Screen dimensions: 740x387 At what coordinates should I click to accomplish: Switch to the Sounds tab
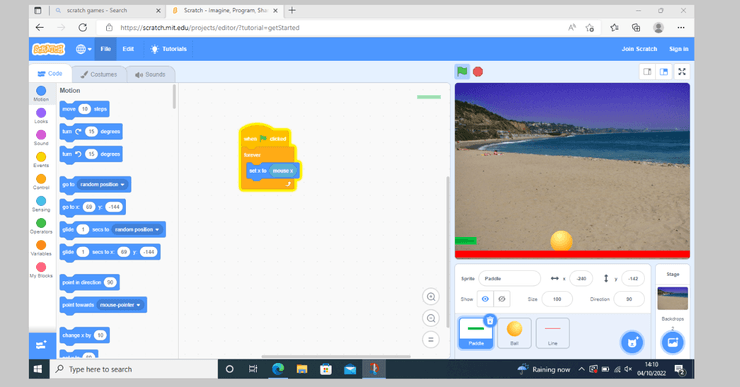(150, 75)
